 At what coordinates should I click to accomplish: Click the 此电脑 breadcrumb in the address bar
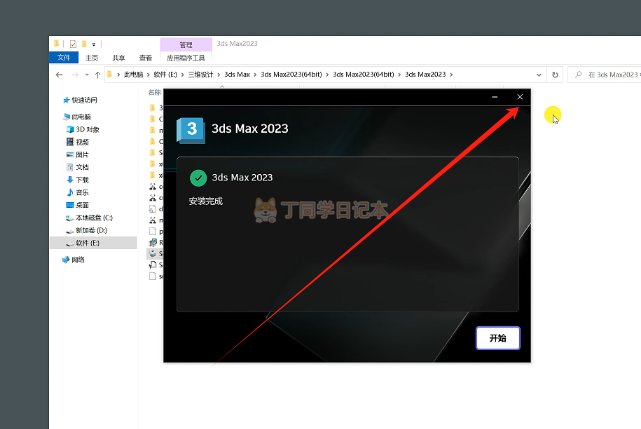click(133, 74)
